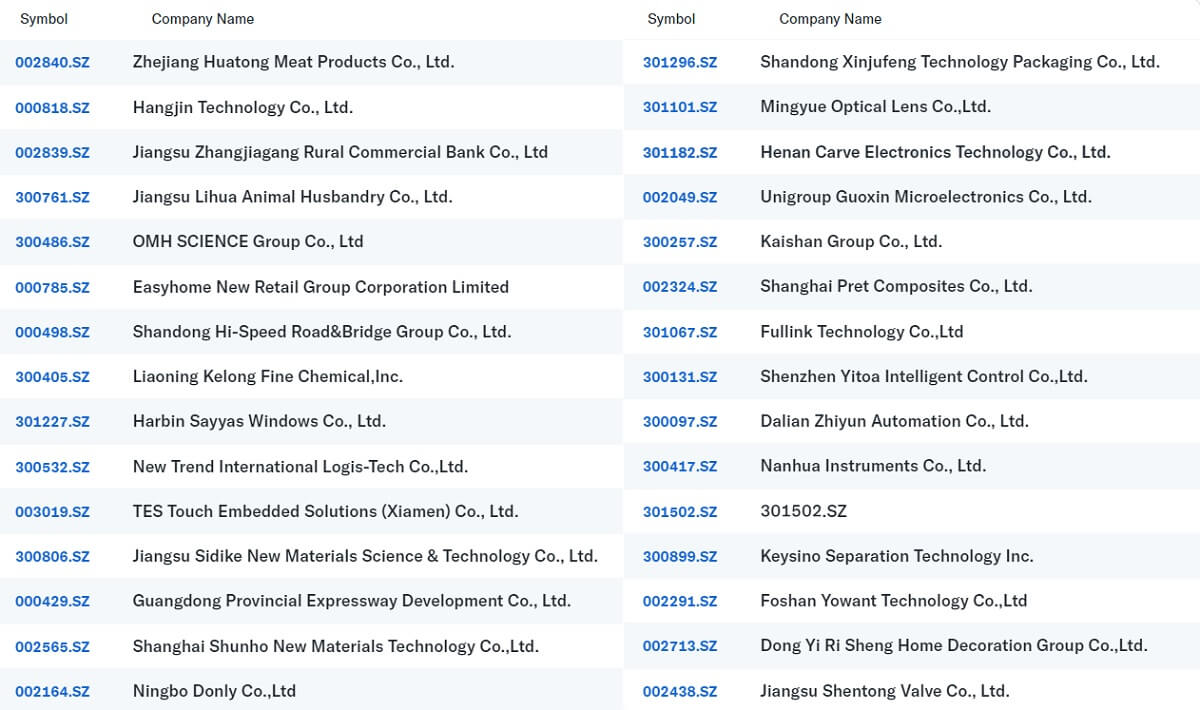Click Guangdong Provincial Expressway Development name

[x=352, y=601]
